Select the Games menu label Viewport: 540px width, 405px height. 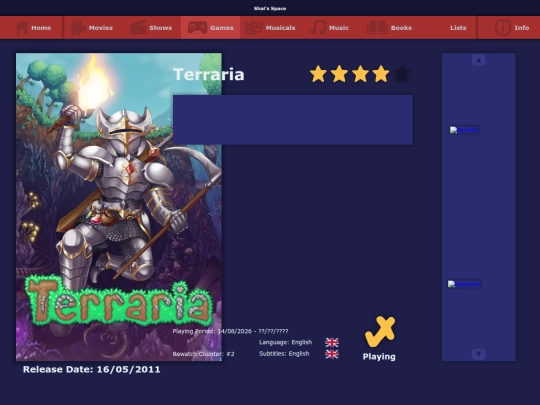pos(222,28)
